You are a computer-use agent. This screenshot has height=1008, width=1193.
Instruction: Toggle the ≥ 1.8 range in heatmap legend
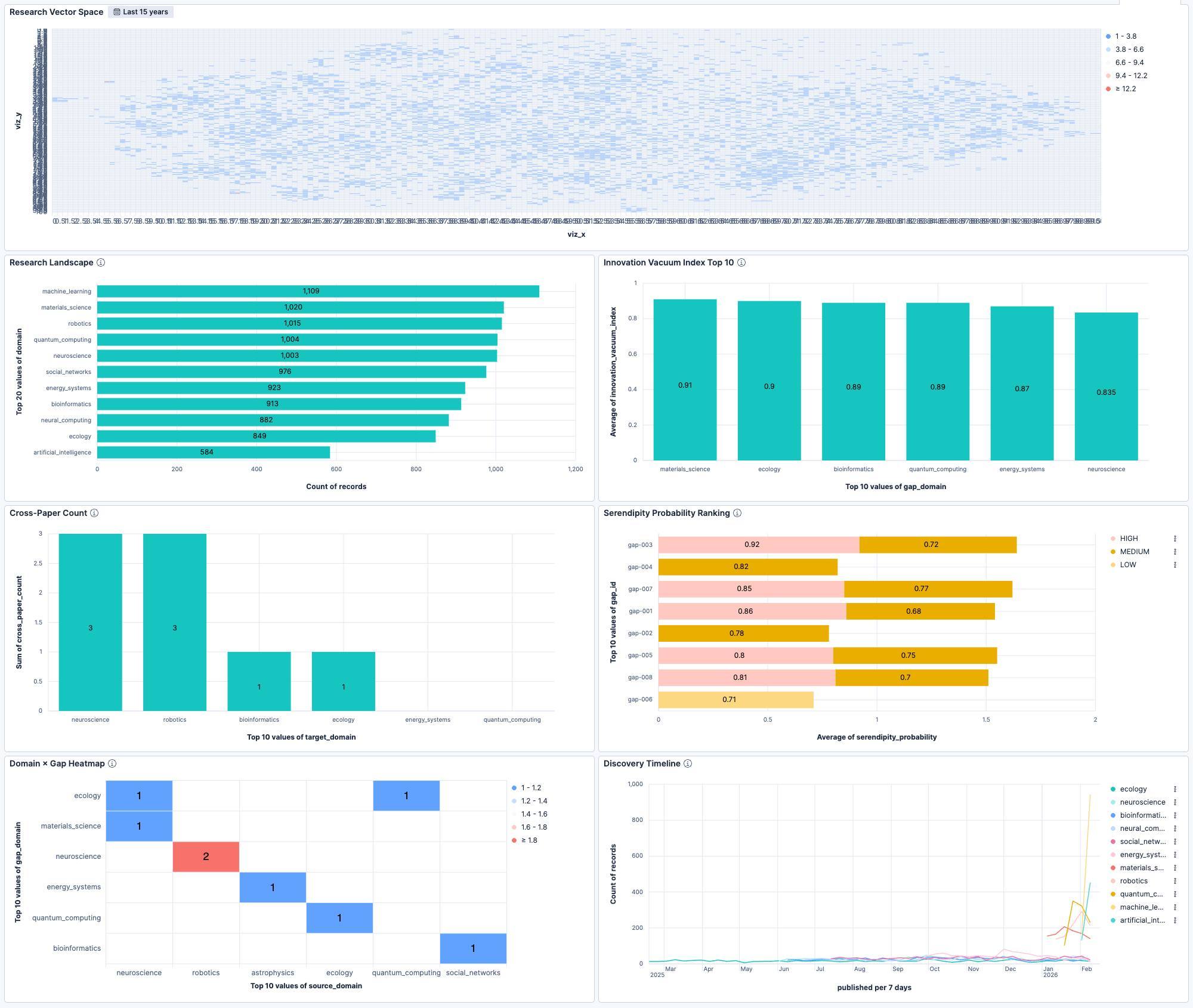(529, 840)
